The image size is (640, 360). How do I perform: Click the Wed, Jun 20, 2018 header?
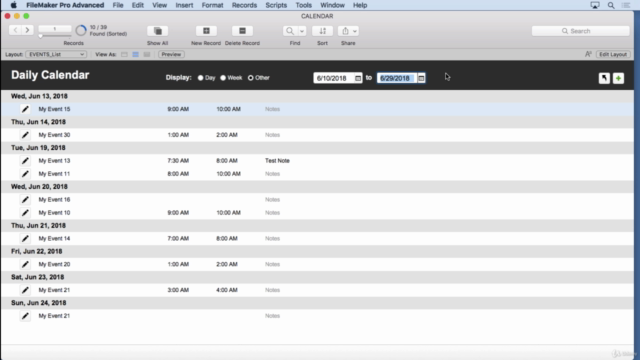39,187
